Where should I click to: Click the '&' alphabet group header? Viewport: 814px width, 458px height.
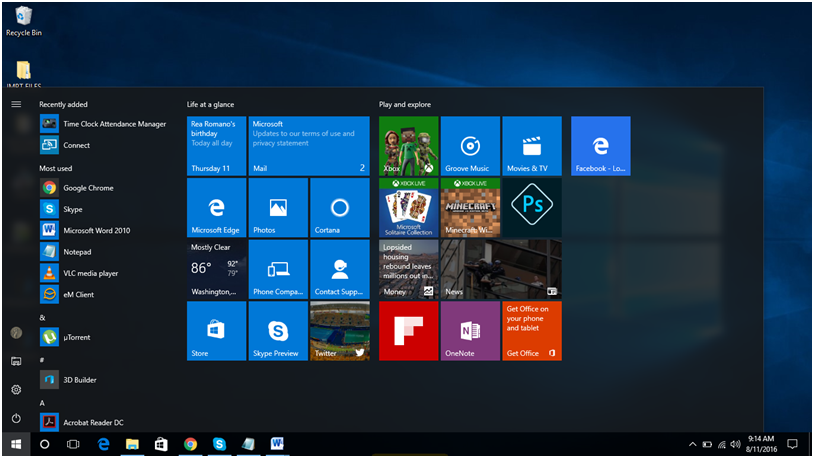(x=43, y=318)
